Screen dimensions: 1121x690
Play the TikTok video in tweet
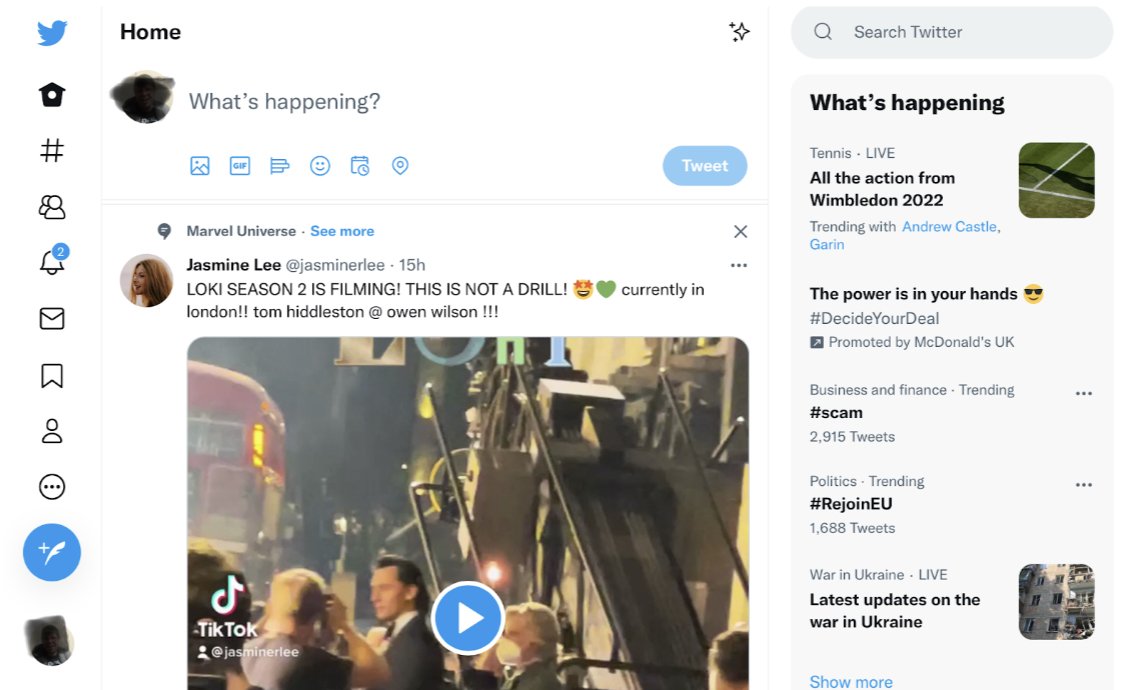[468, 618]
